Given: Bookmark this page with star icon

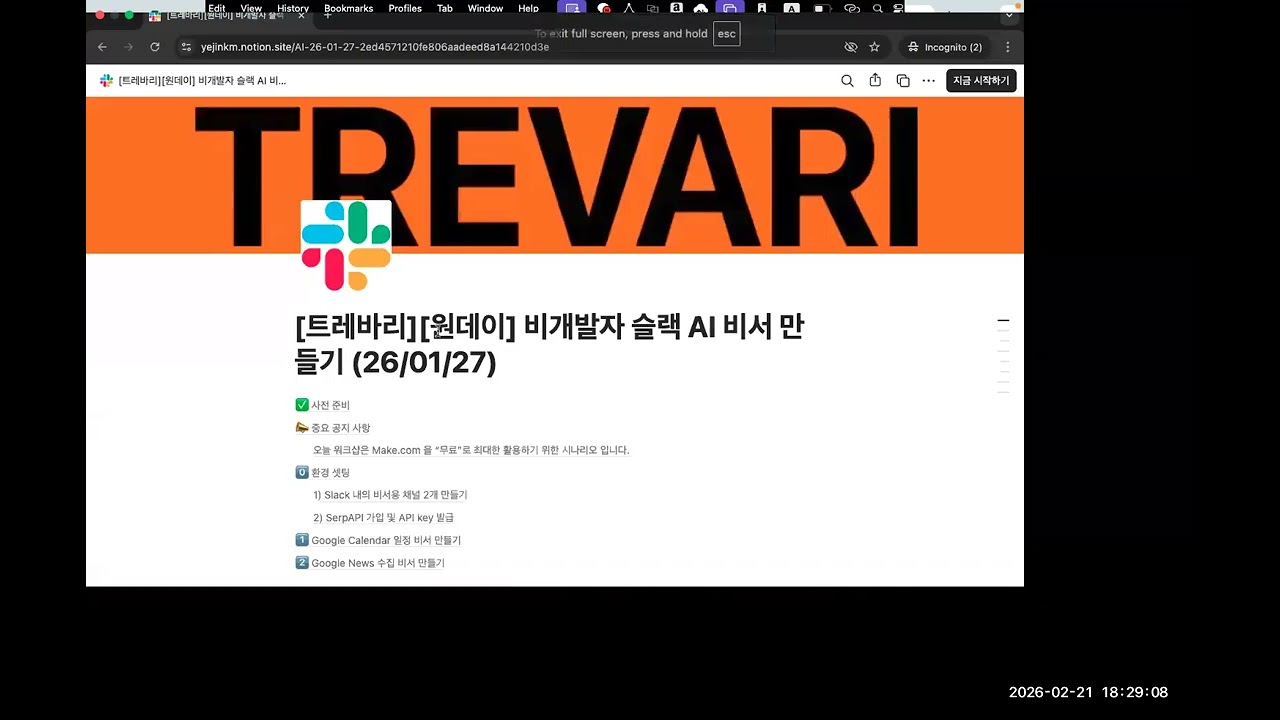Looking at the screenshot, I should (x=875, y=47).
